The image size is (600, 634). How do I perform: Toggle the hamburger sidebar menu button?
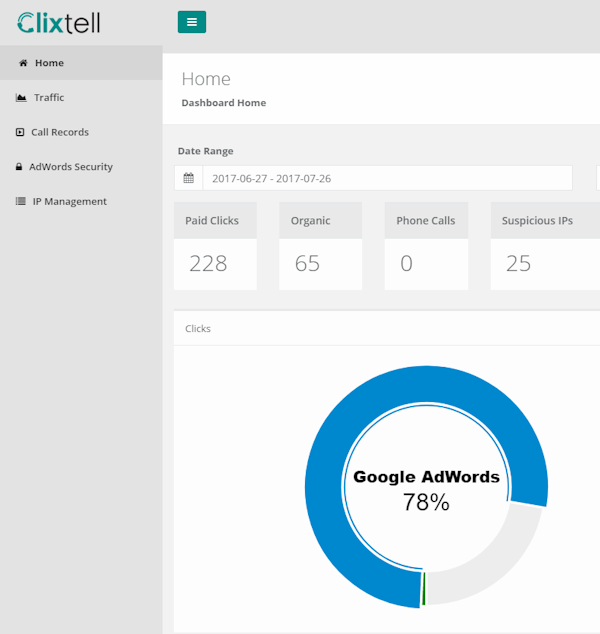coord(192,22)
